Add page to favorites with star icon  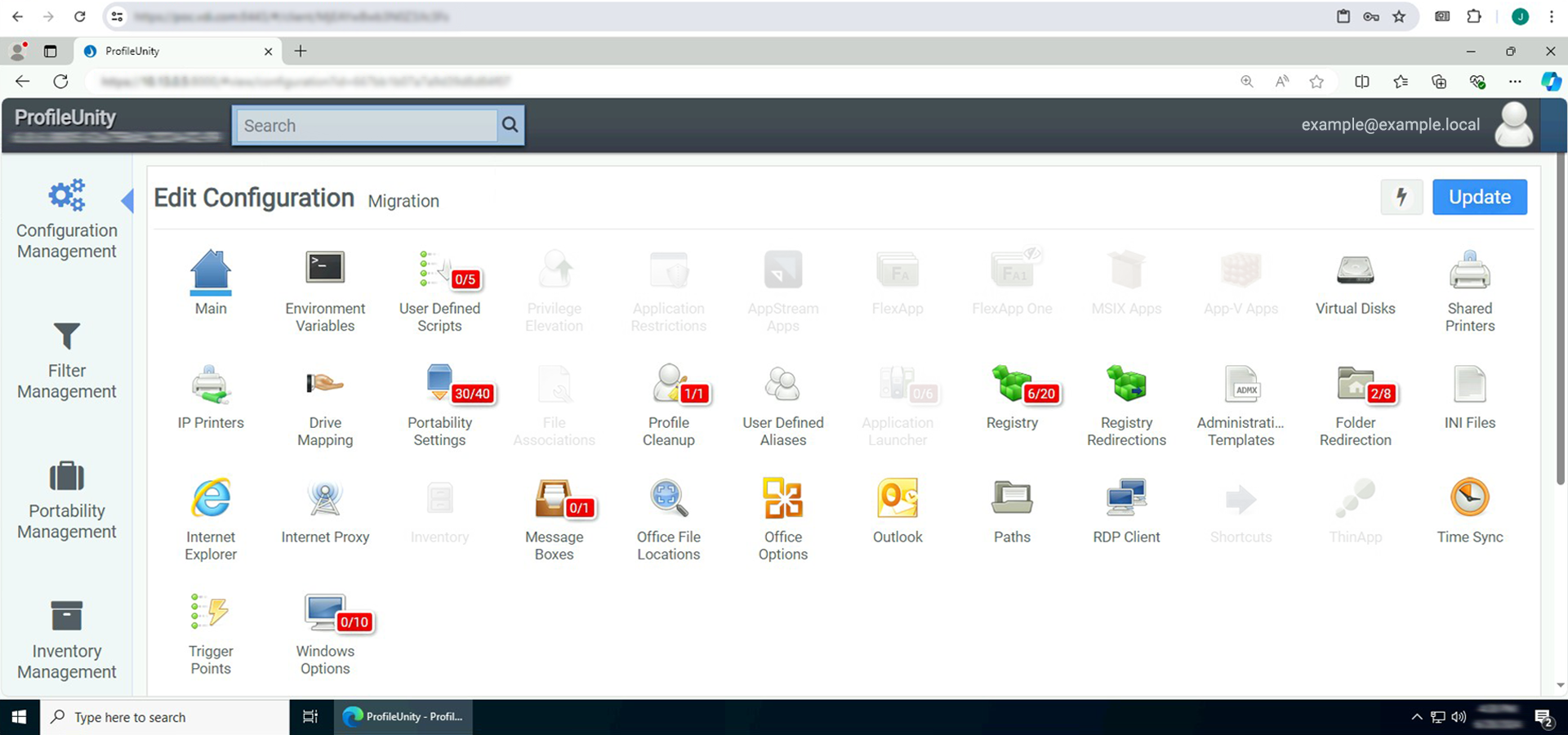tap(1316, 81)
